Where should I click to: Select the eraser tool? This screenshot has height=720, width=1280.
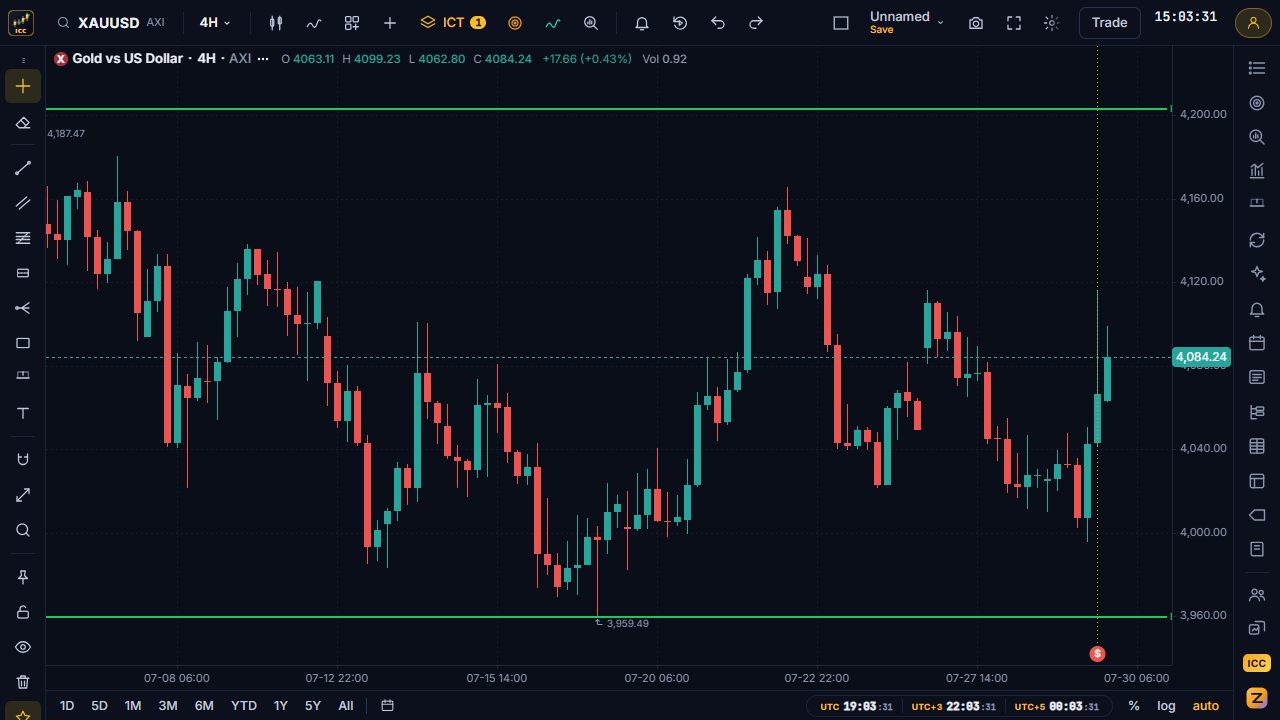coord(23,123)
